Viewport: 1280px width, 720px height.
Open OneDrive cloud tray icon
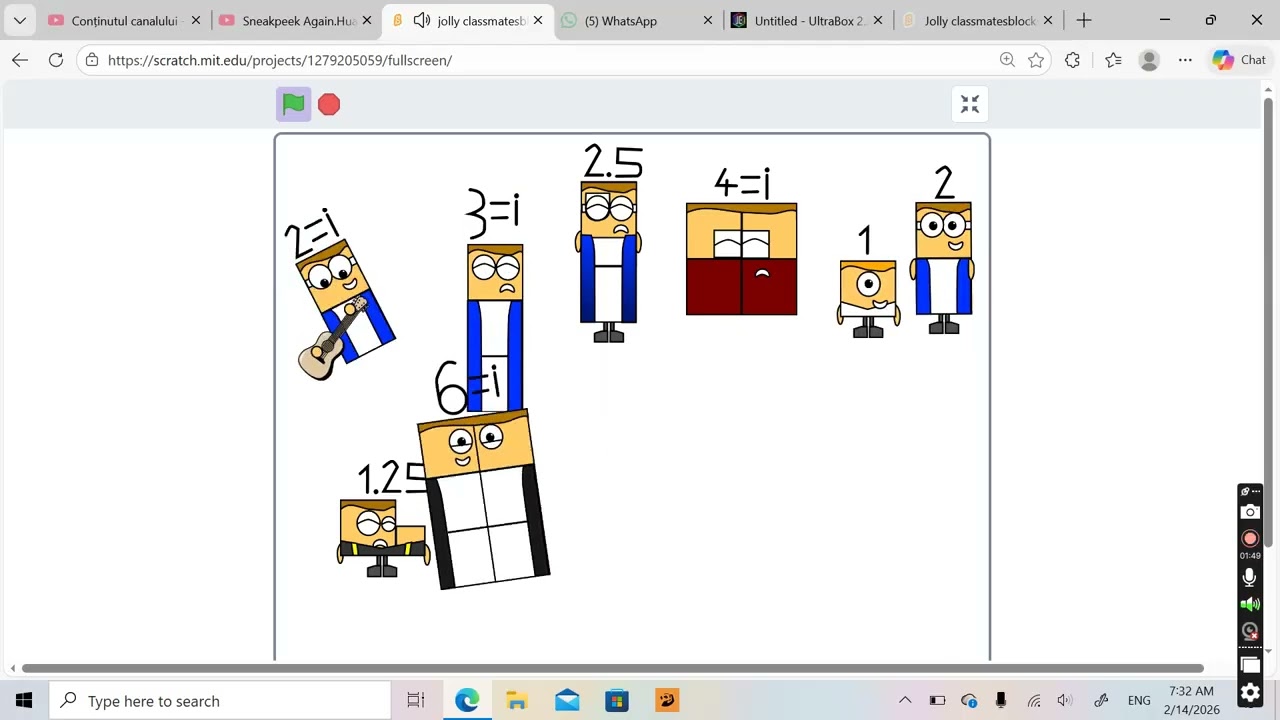tap(969, 701)
